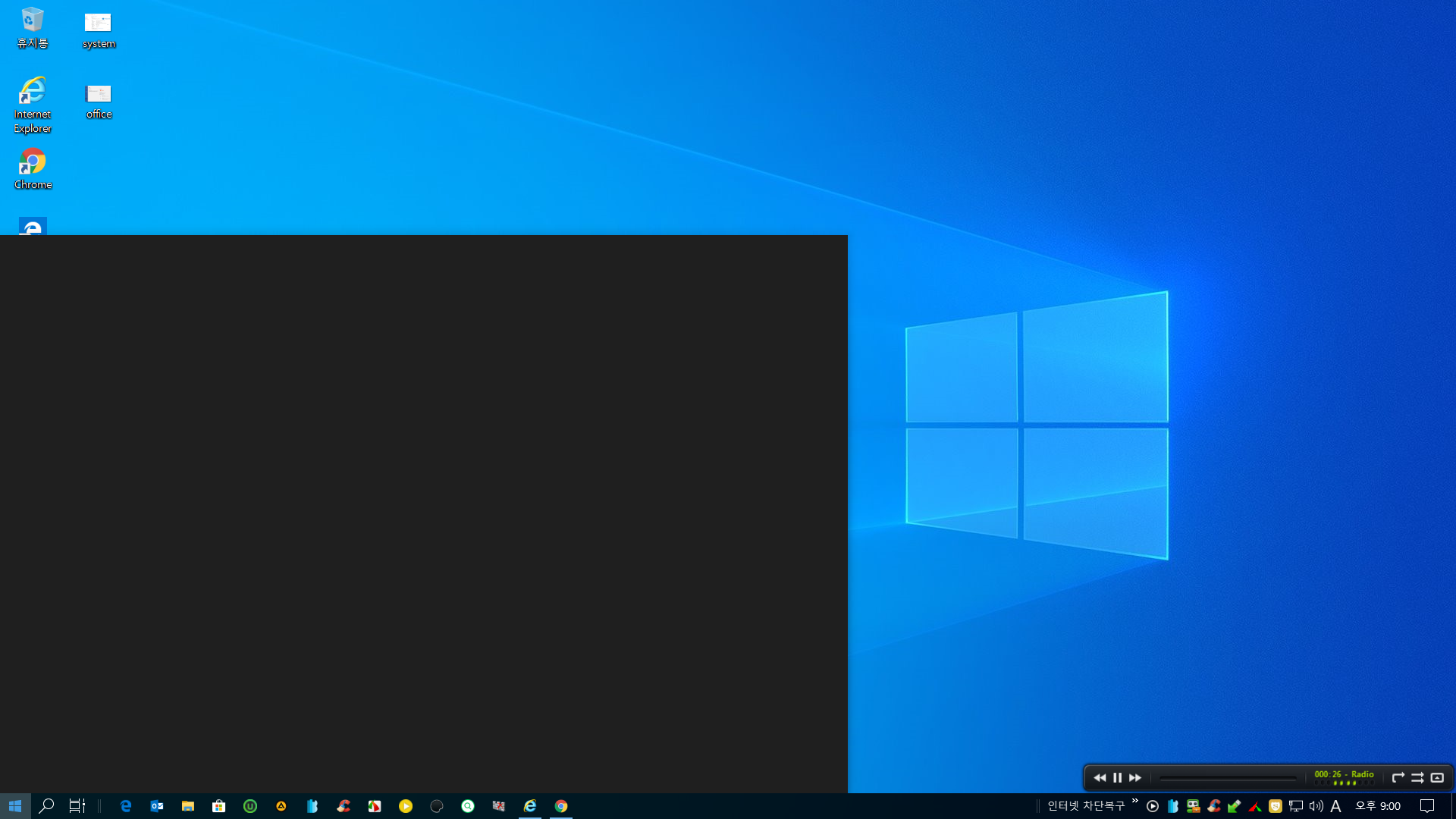Click the blue book-shaped tray icon

point(1173,806)
